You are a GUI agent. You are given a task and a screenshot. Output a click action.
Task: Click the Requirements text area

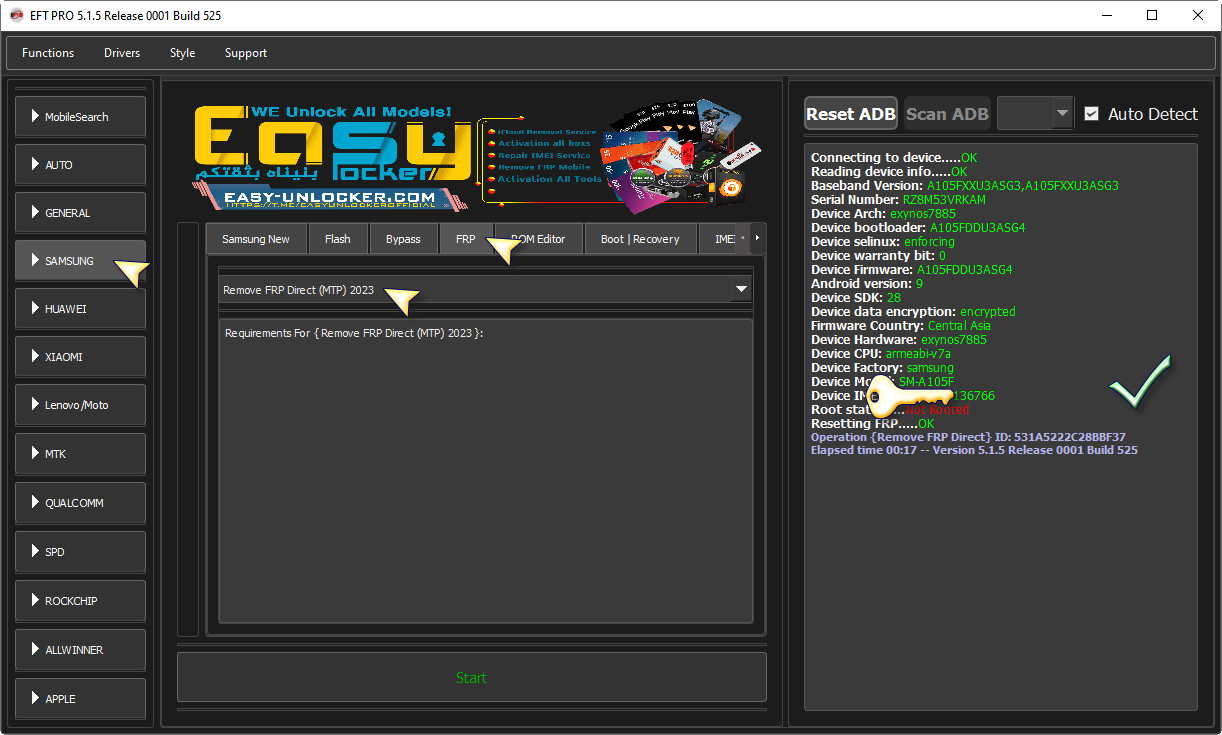[486, 471]
